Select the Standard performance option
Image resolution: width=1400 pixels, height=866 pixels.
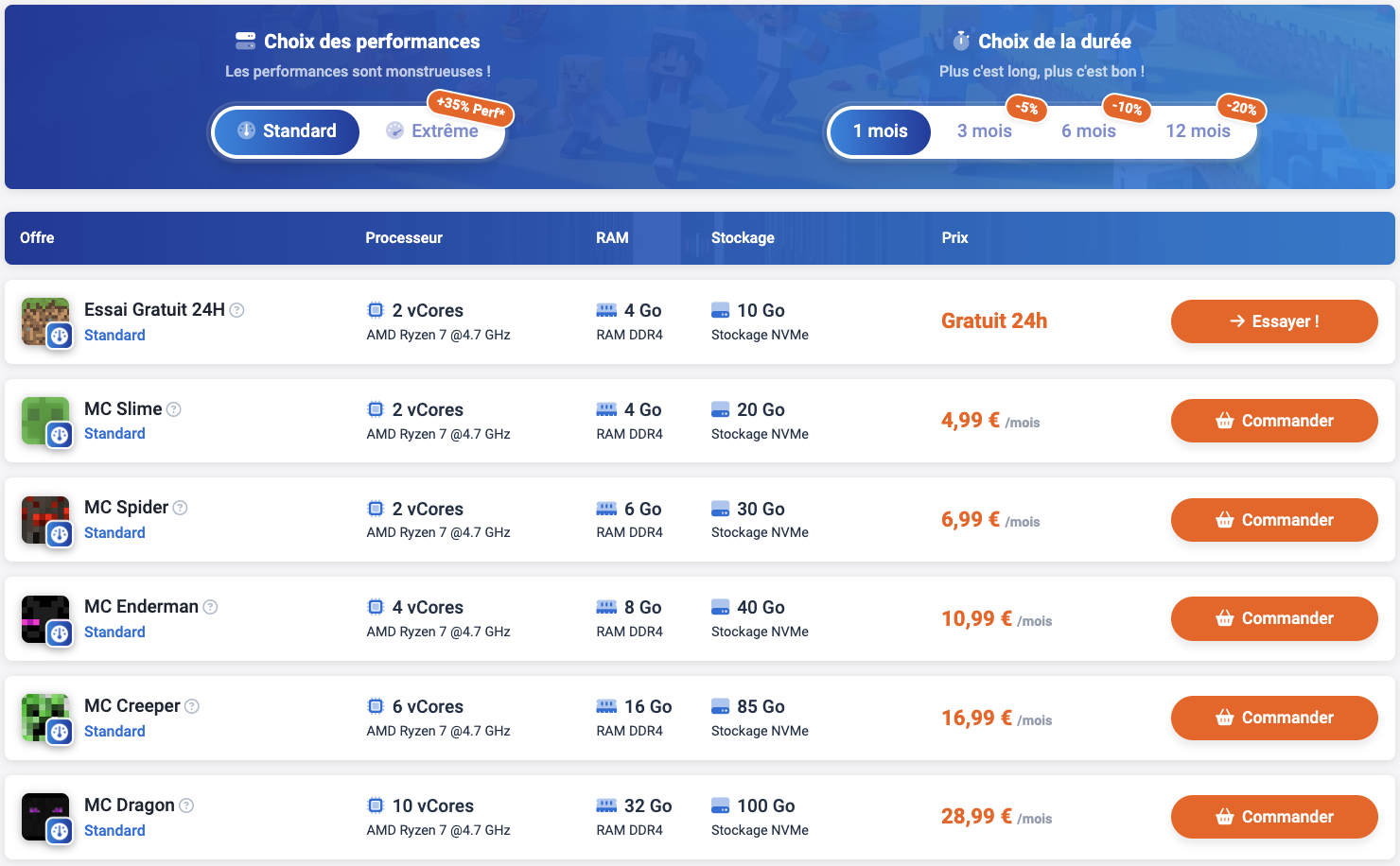coord(287,131)
